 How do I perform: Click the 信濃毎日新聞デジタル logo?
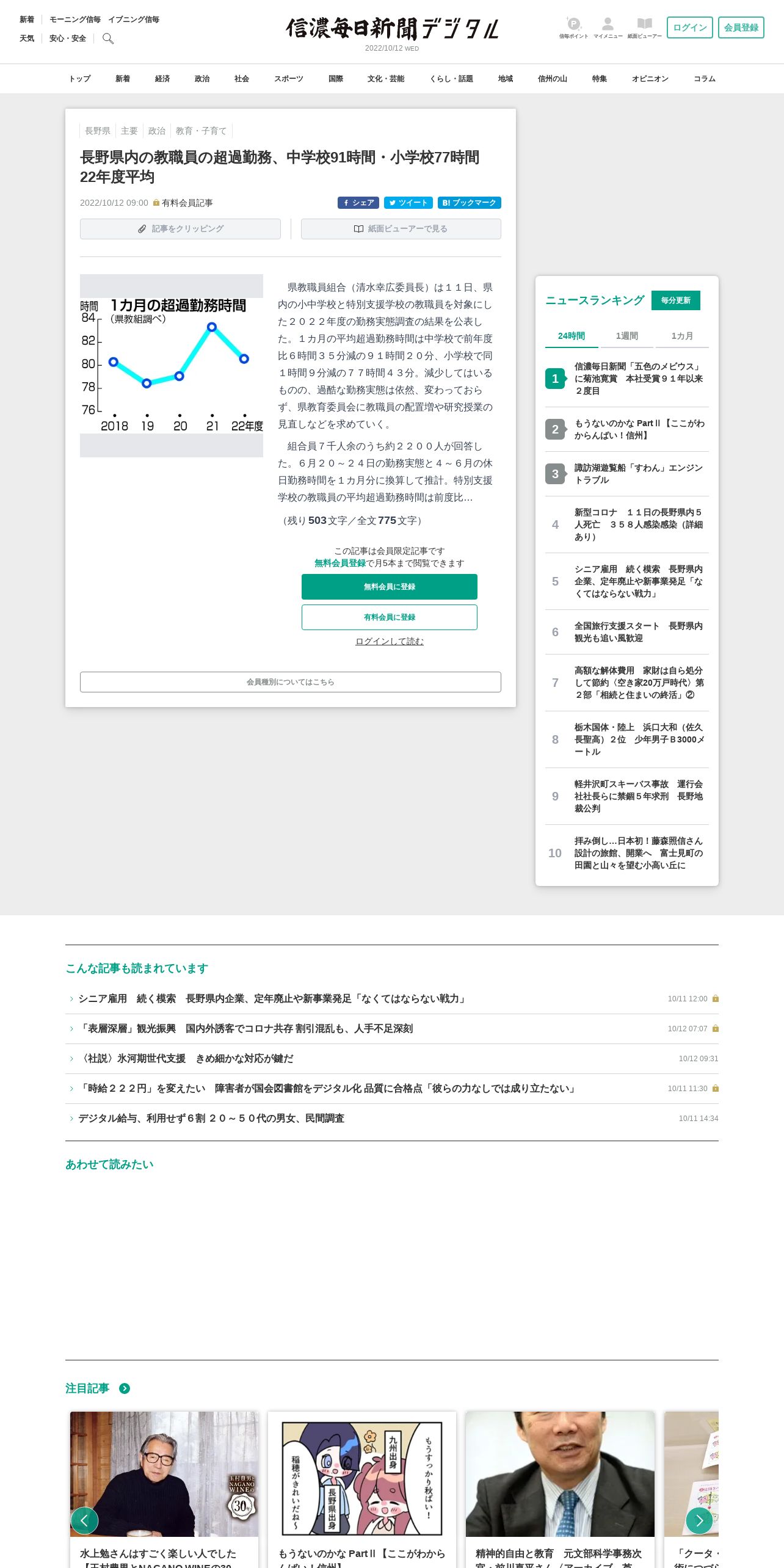point(392,28)
